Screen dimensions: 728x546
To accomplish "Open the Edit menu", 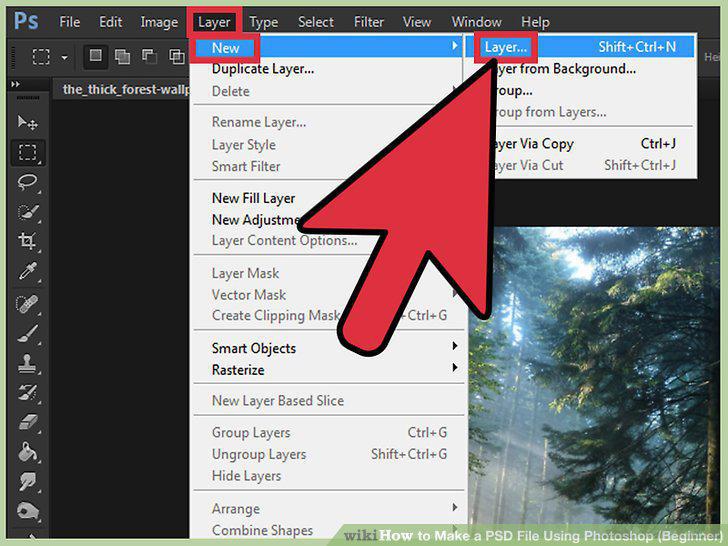I will tap(110, 22).
